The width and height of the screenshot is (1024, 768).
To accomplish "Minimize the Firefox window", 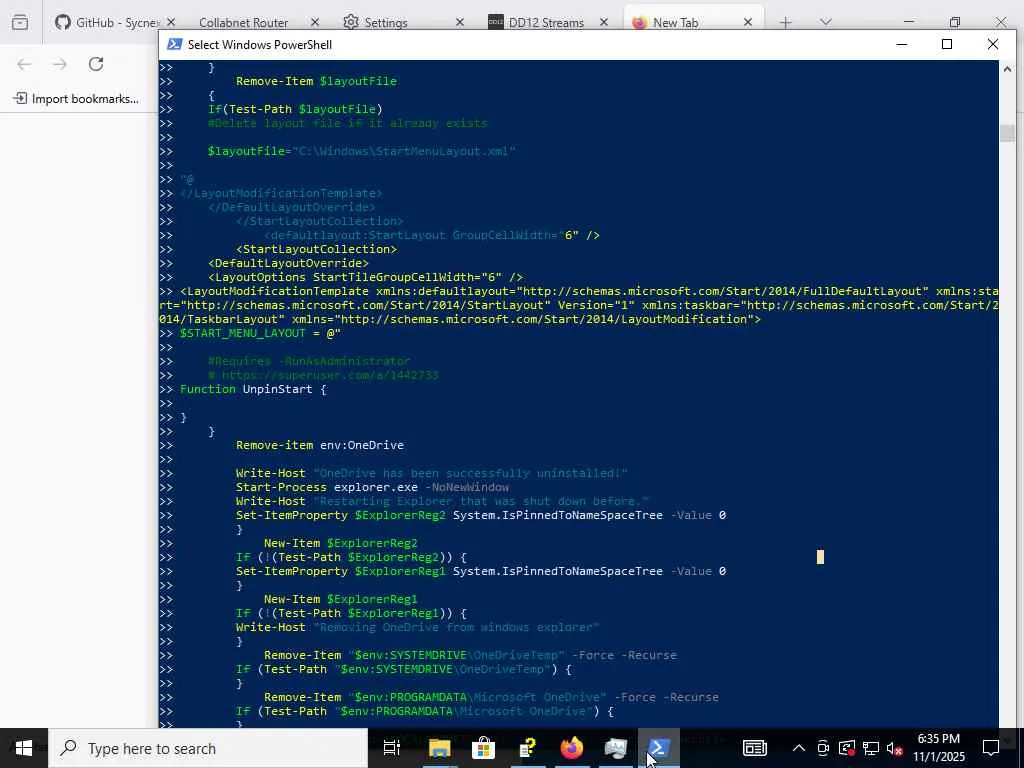I will 908,22.
